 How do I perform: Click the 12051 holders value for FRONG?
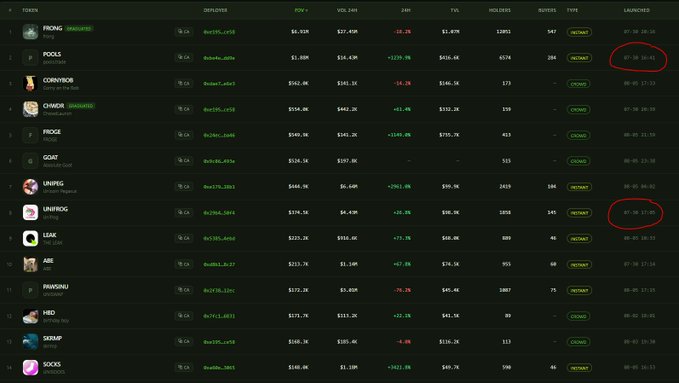(503, 32)
